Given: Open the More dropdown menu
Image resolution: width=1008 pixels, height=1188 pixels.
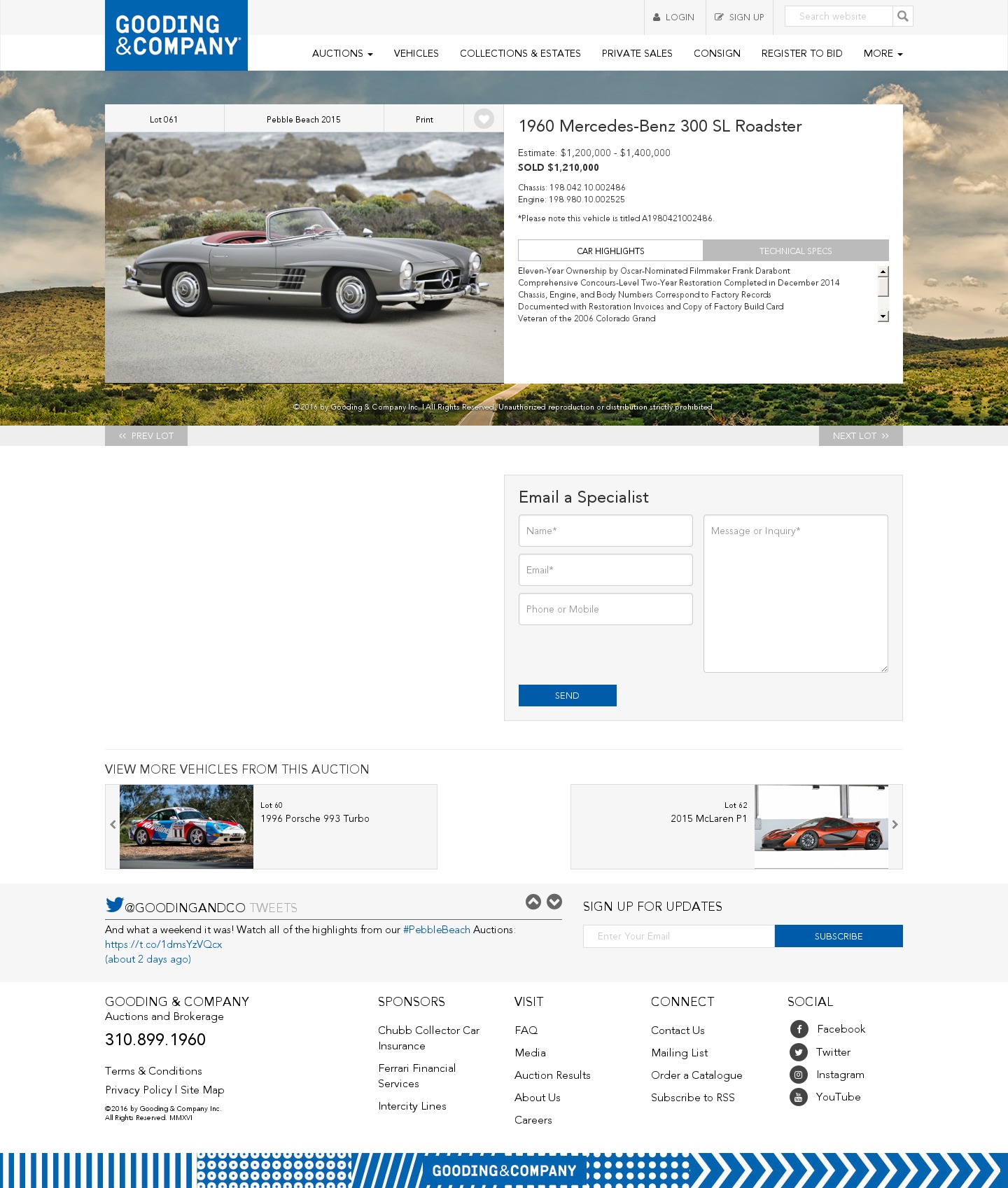Looking at the screenshot, I should (883, 53).
